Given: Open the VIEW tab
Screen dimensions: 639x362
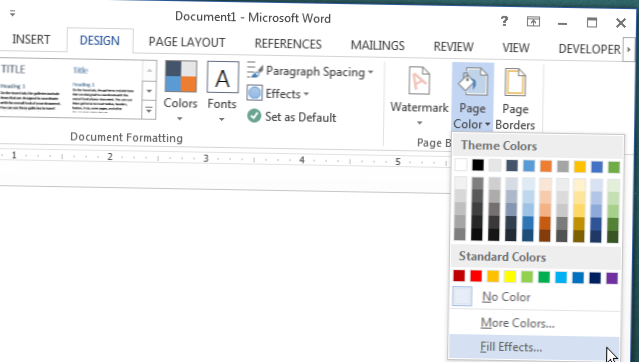Looking at the screenshot, I should (516, 48).
